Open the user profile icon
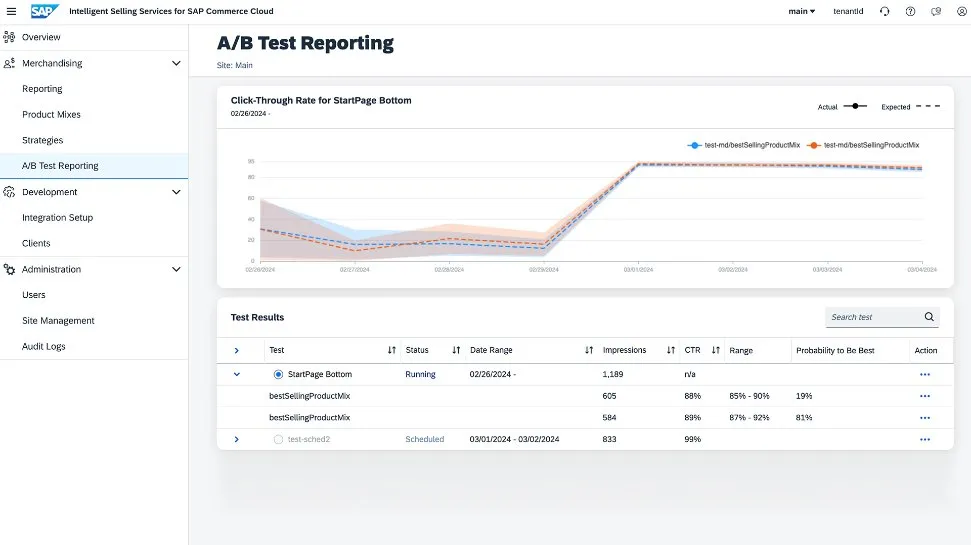The width and height of the screenshot is (971, 545). coord(962,11)
